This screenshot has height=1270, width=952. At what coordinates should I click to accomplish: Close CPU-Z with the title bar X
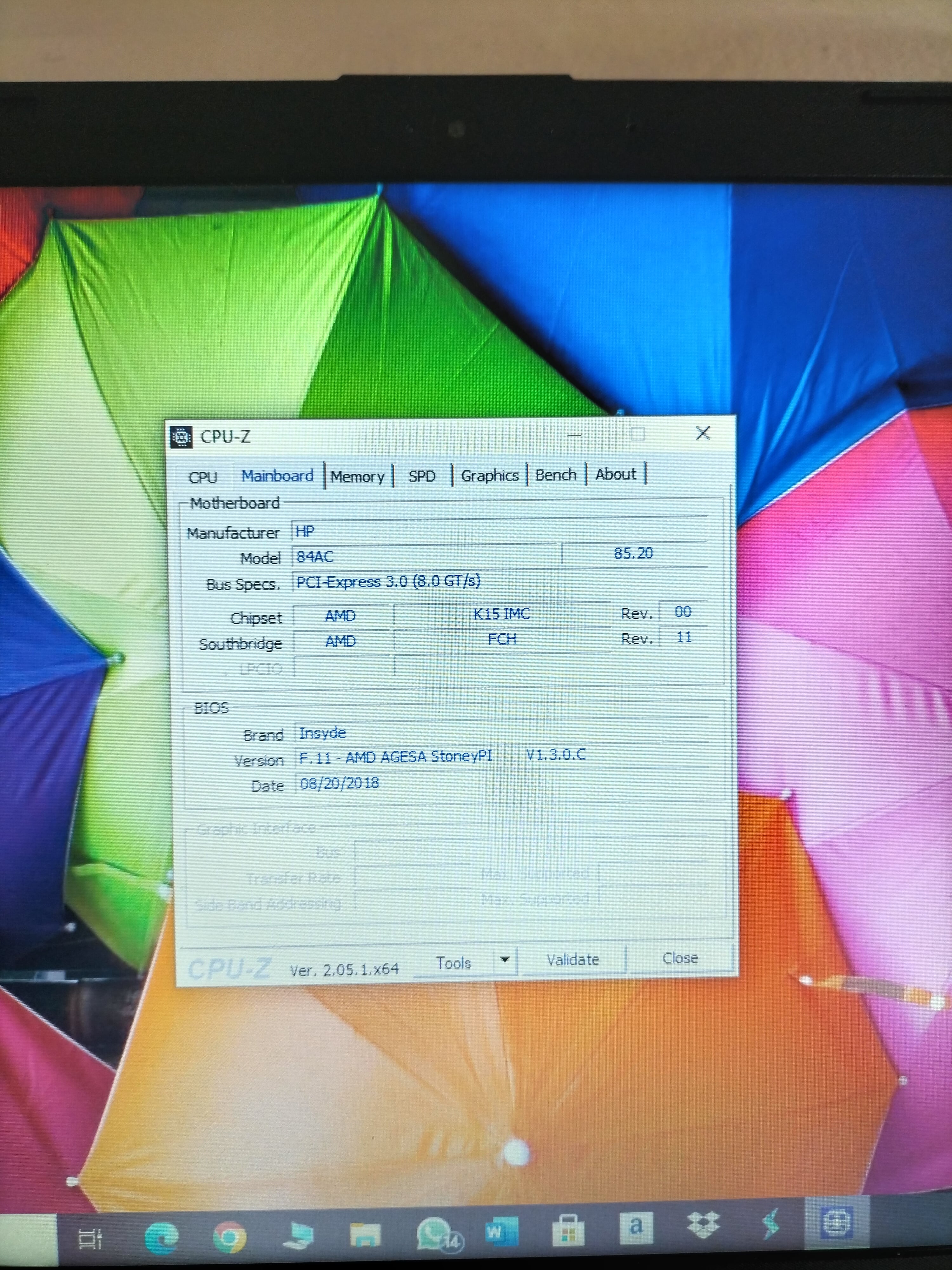pos(703,433)
